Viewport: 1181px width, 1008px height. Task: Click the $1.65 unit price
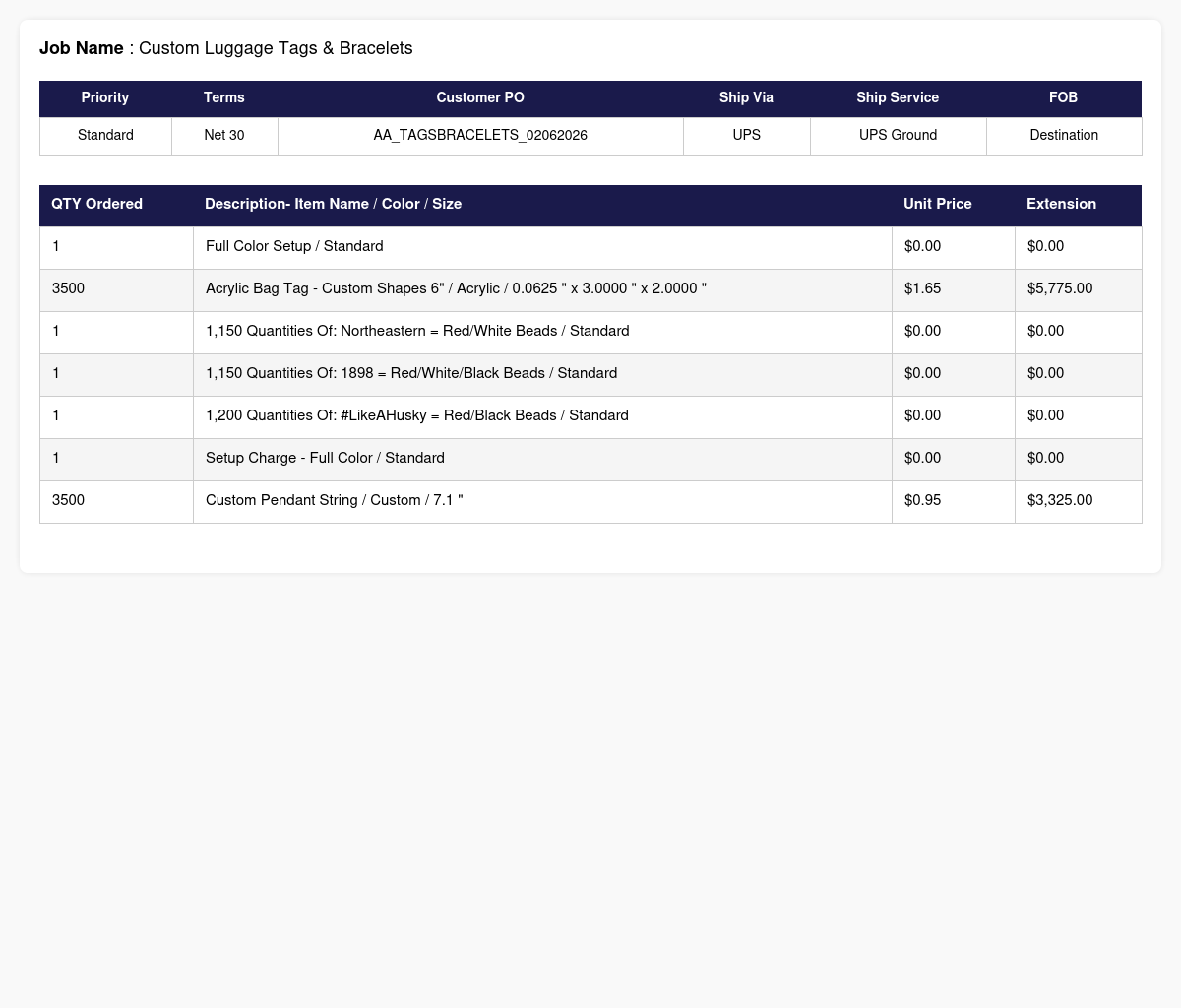point(922,288)
